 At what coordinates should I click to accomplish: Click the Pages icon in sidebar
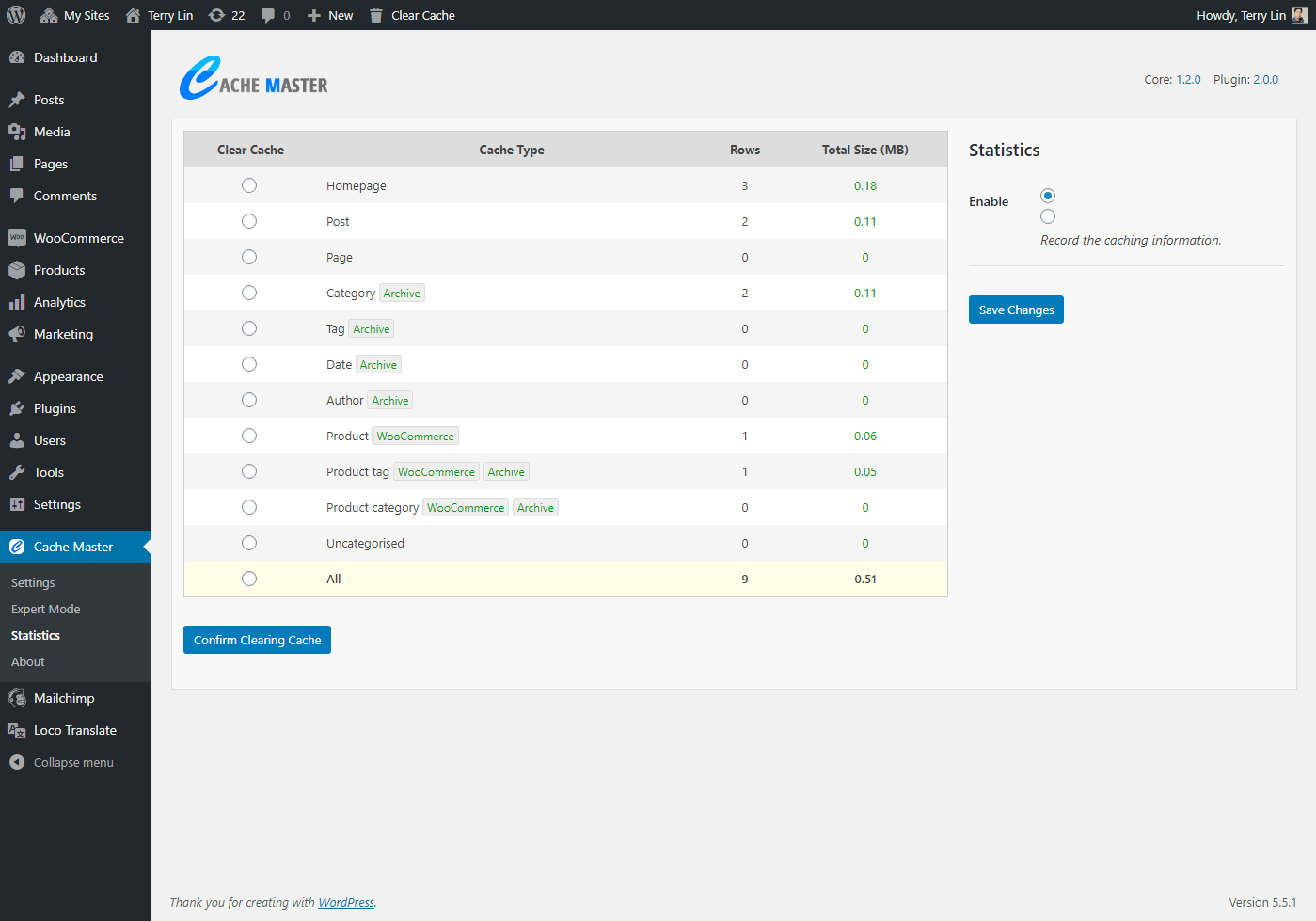click(17, 164)
